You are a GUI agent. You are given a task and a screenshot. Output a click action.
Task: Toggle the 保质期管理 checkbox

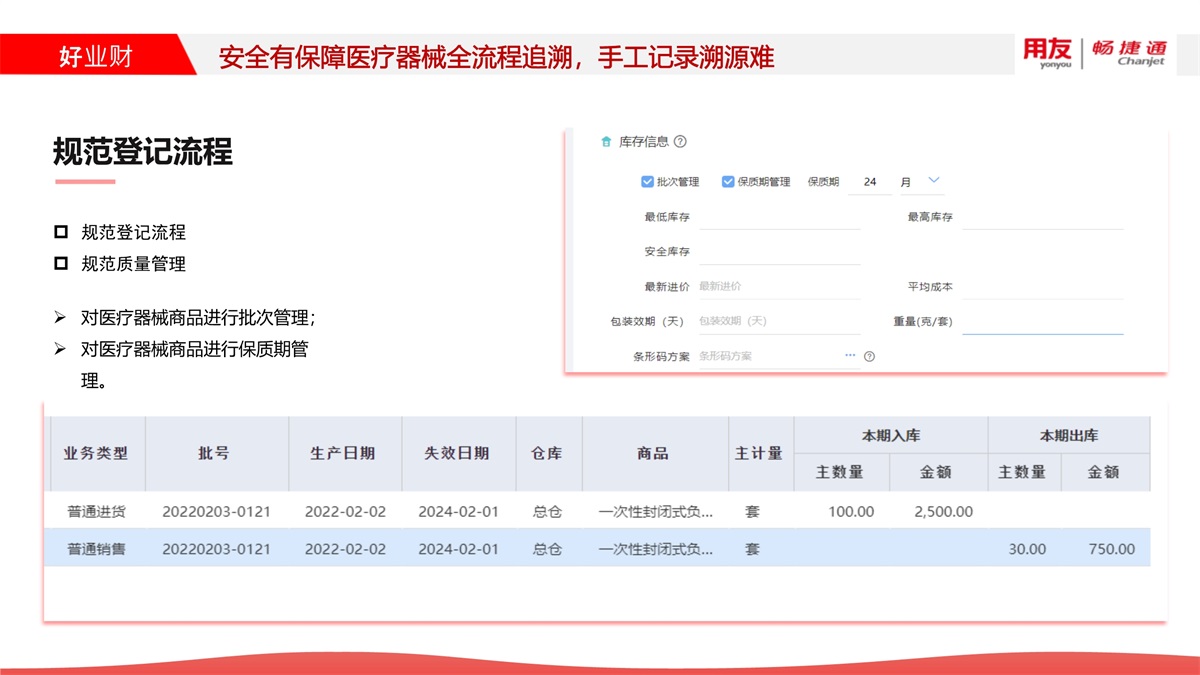pos(728,182)
